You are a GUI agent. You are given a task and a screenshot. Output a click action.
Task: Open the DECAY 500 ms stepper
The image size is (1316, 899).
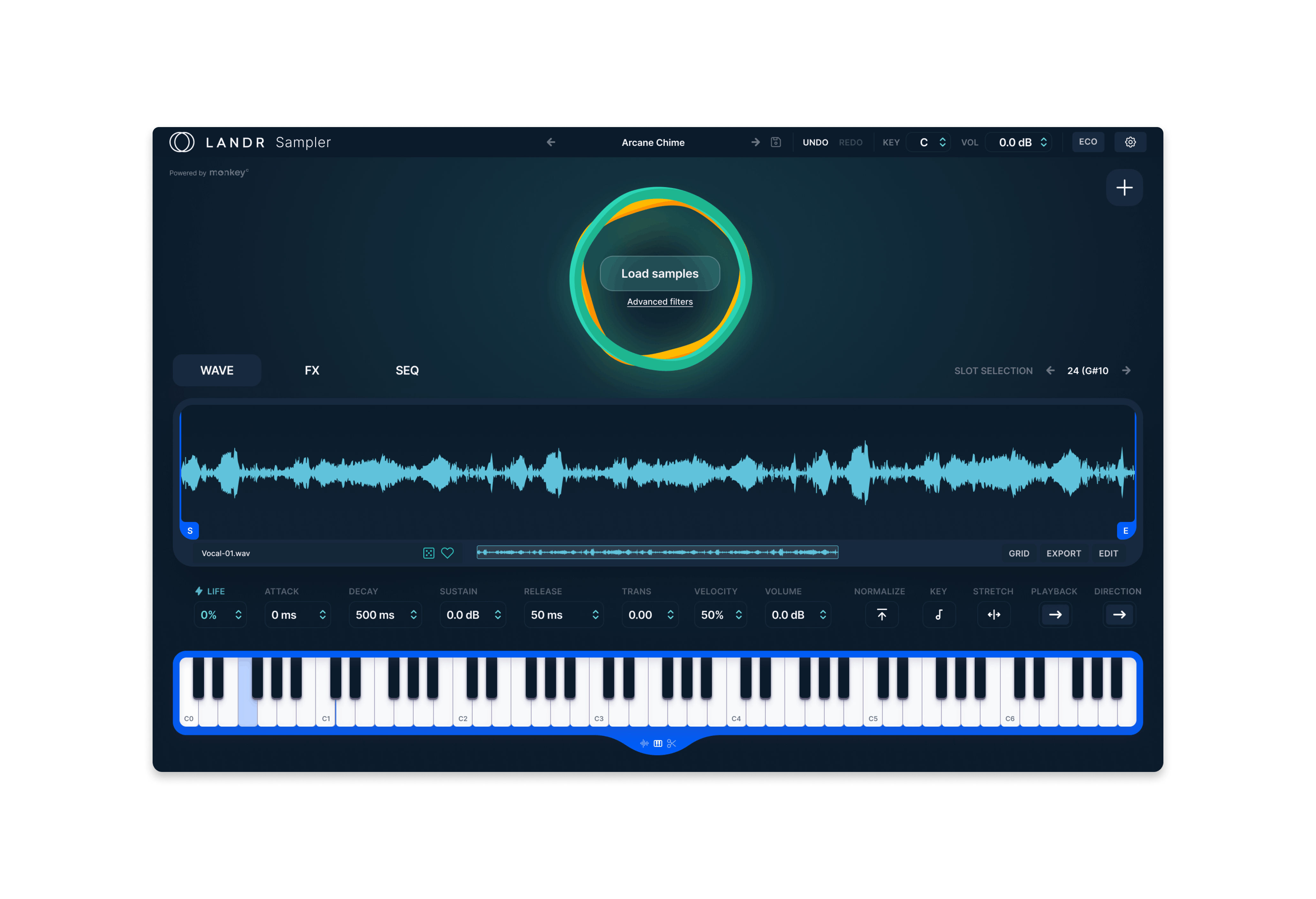tap(385, 615)
